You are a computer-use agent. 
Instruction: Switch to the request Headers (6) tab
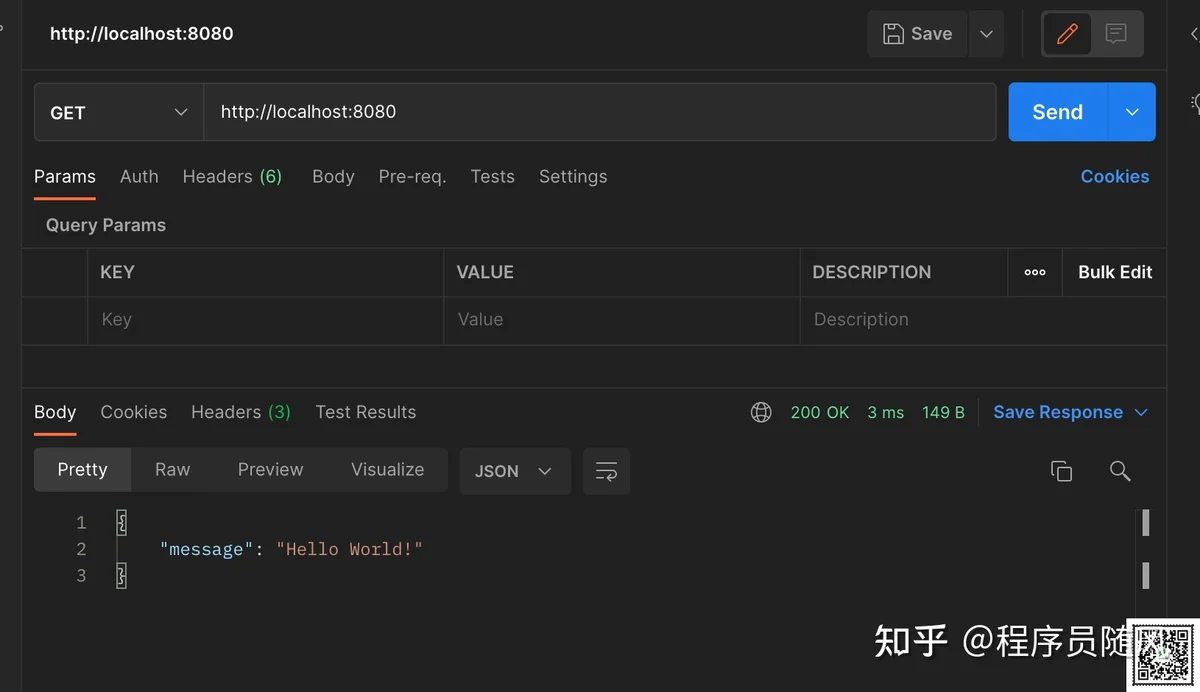232,176
